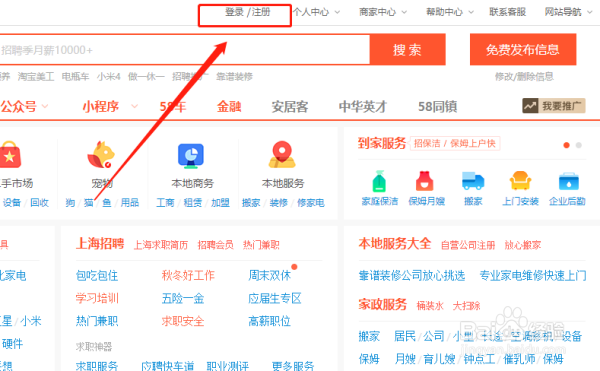Open the 58同镇 nav tab
The width and height of the screenshot is (600, 371).
[x=437, y=106]
